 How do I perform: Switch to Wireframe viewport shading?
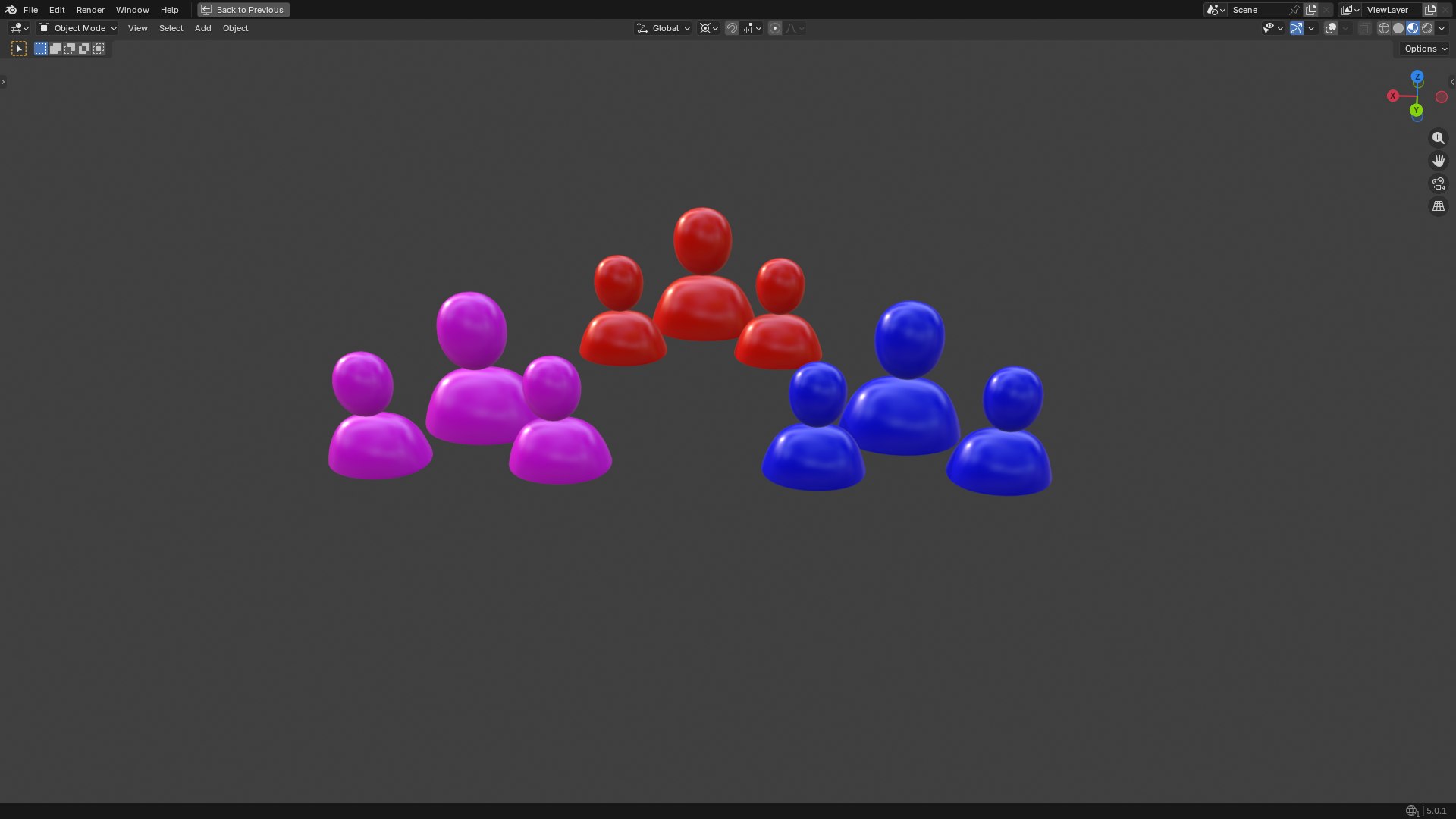pos(1384,28)
